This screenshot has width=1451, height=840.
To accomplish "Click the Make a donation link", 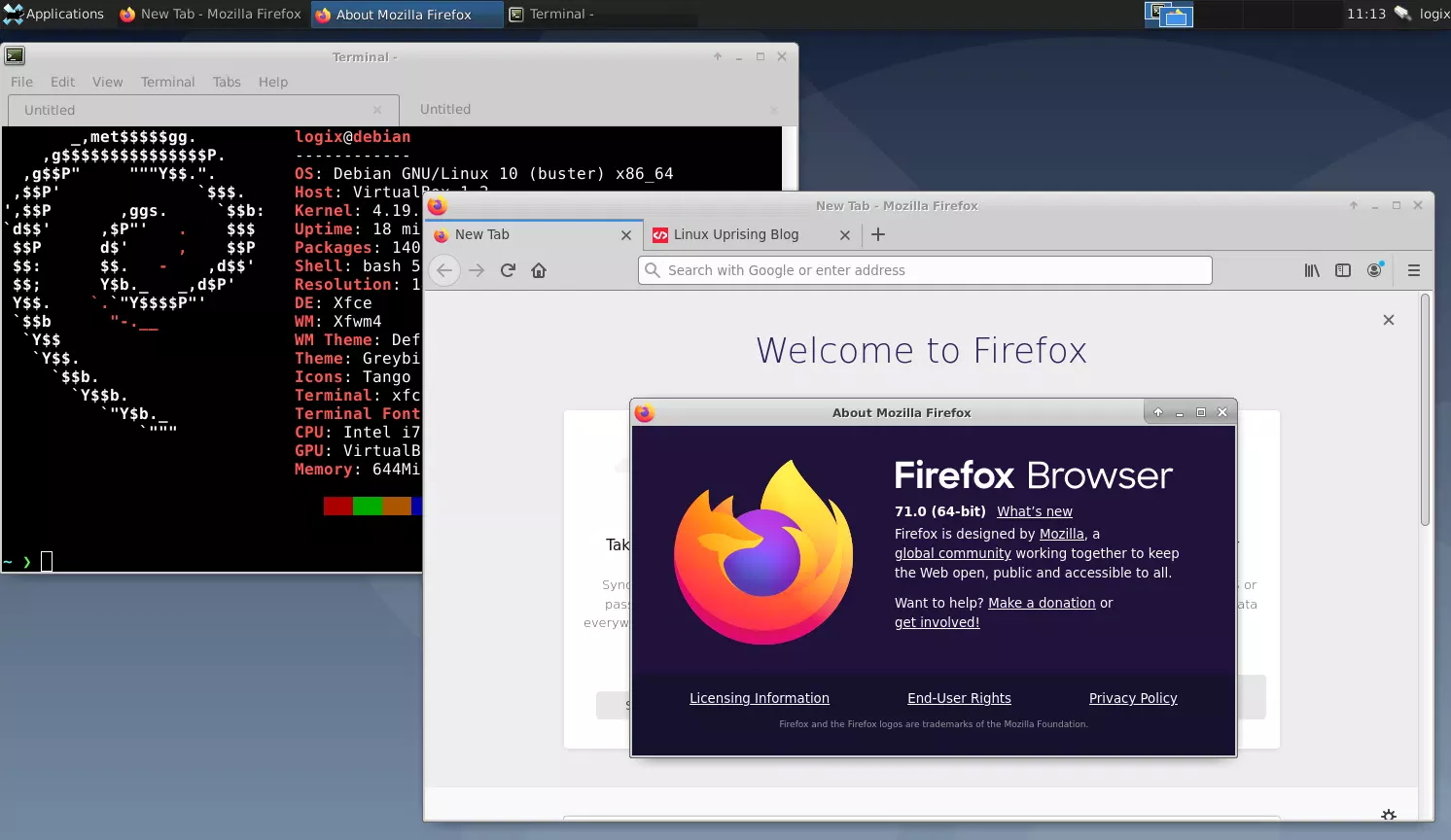I will 1041,602.
